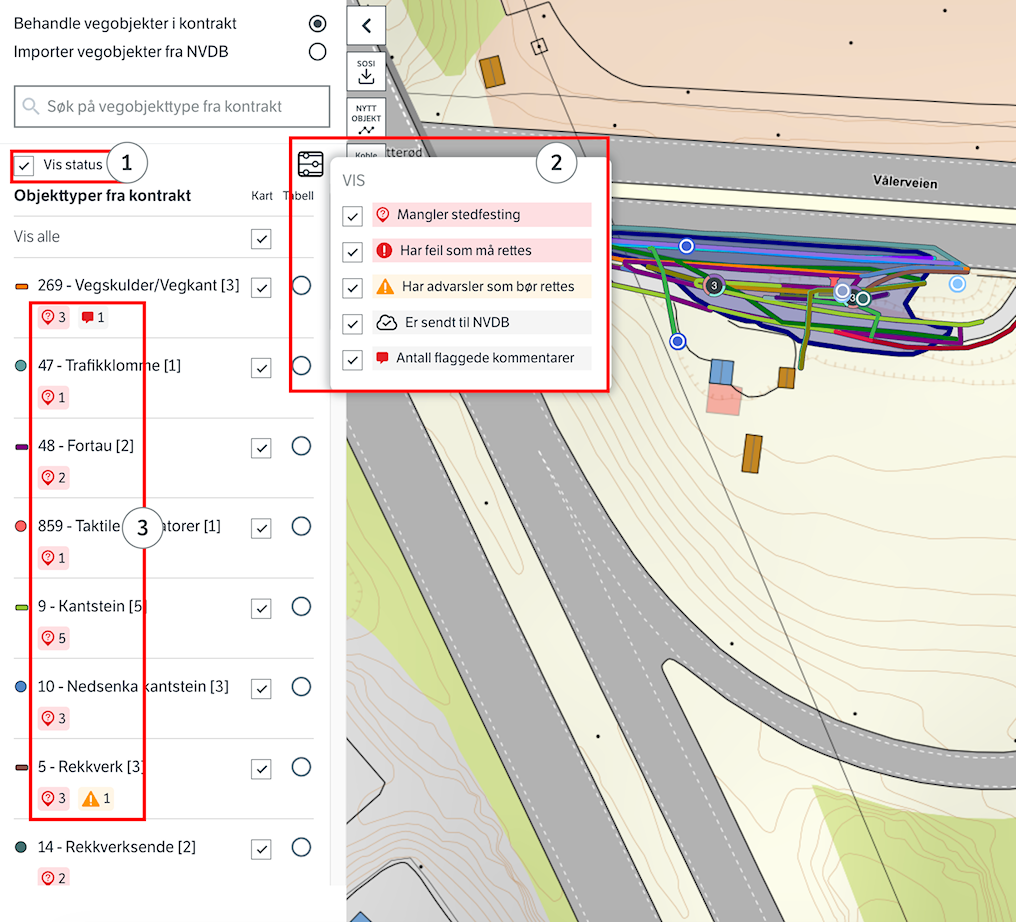Image resolution: width=1016 pixels, height=922 pixels.
Task: Click the Nytt objekt tool button
Action: [x=366, y=117]
